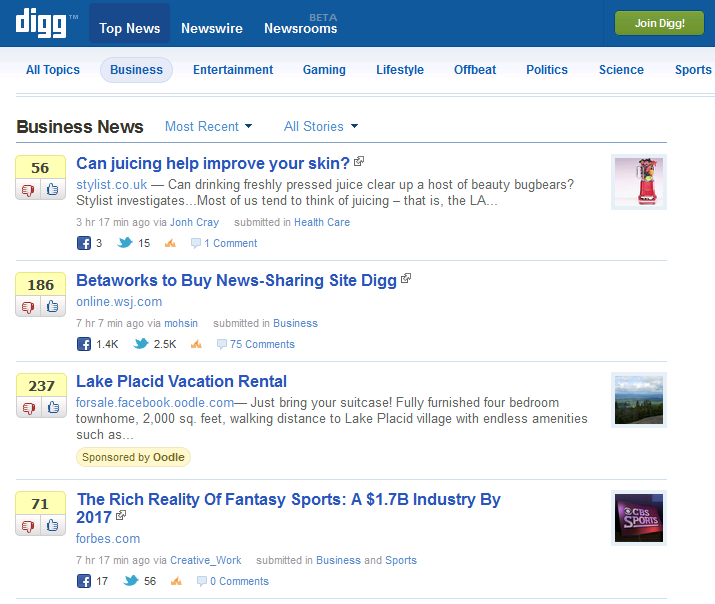Image resolution: width=715 pixels, height=604 pixels.
Task: Open submitter Jonh Cray's profile
Action: 195,222
